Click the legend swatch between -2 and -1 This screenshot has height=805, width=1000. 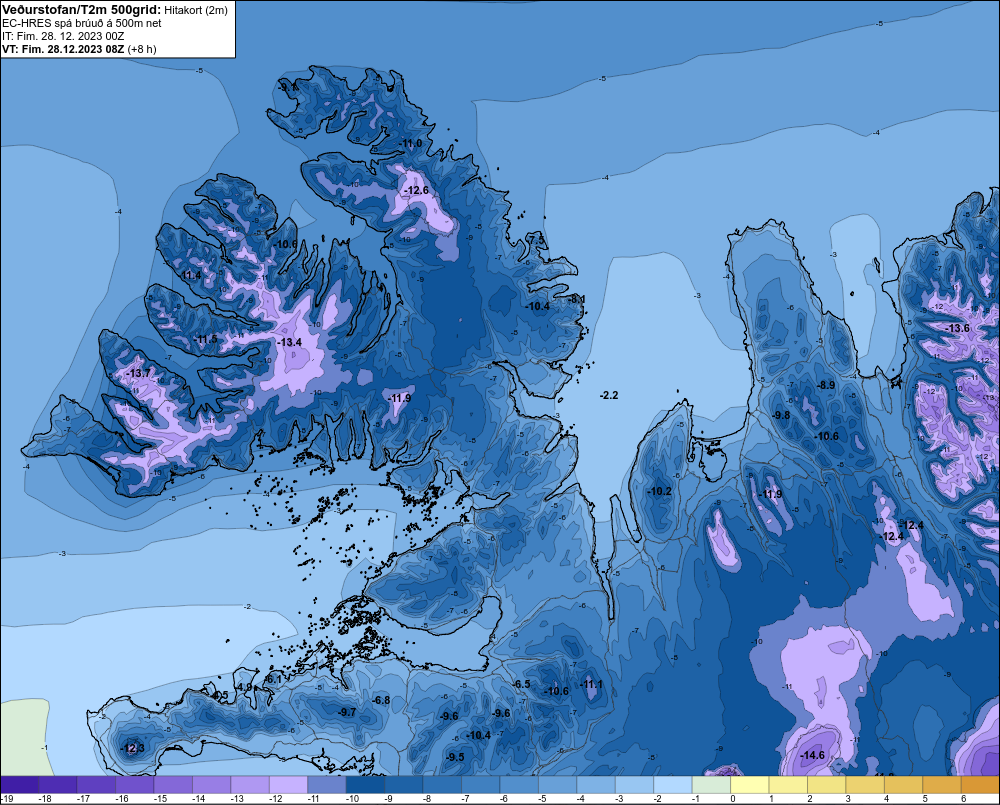pyautogui.click(x=673, y=785)
